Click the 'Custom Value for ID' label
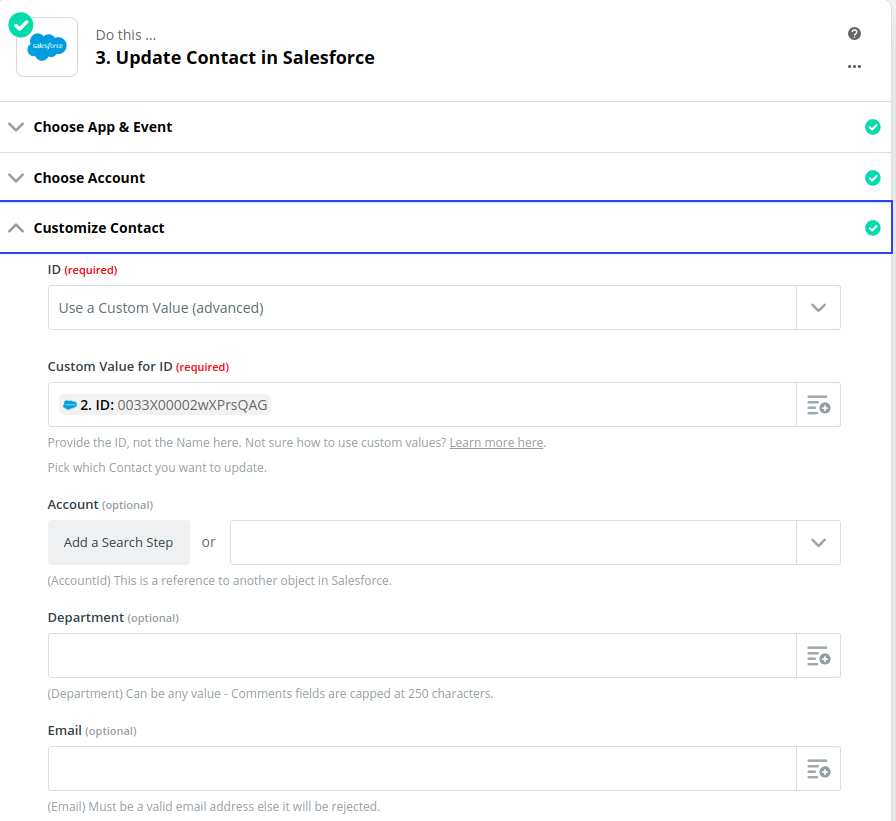The width and height of the screenshot is (896, 821). tap(110, 366)
